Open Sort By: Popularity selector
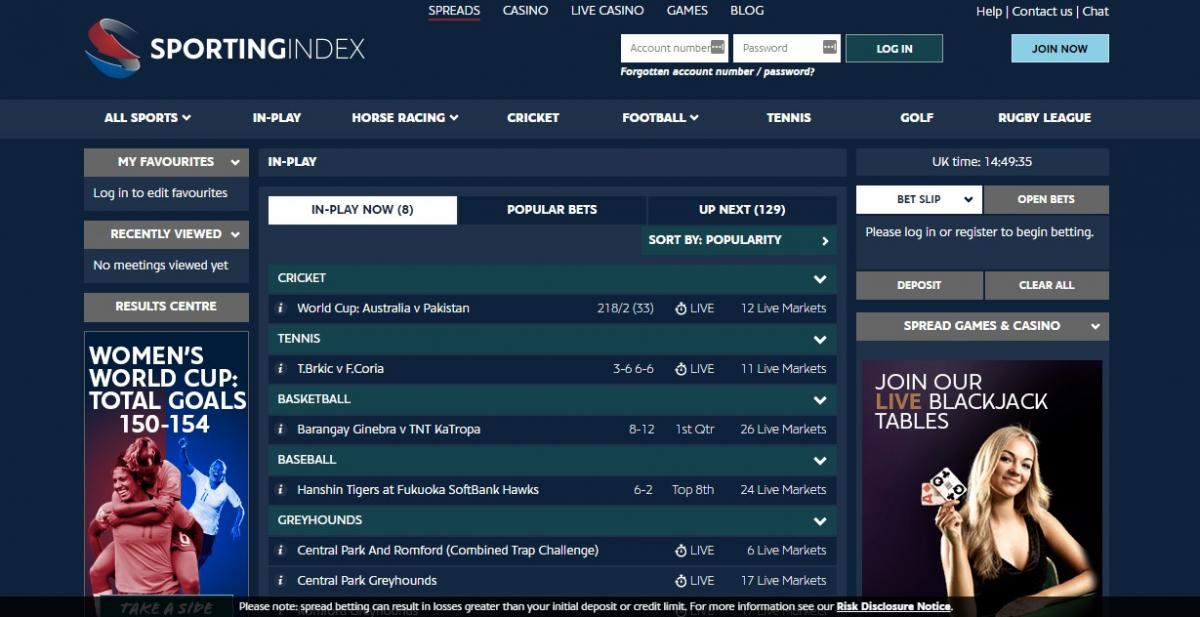Image resolution: width=1200 pixels, height=617 pixels. tap(739, 240)
